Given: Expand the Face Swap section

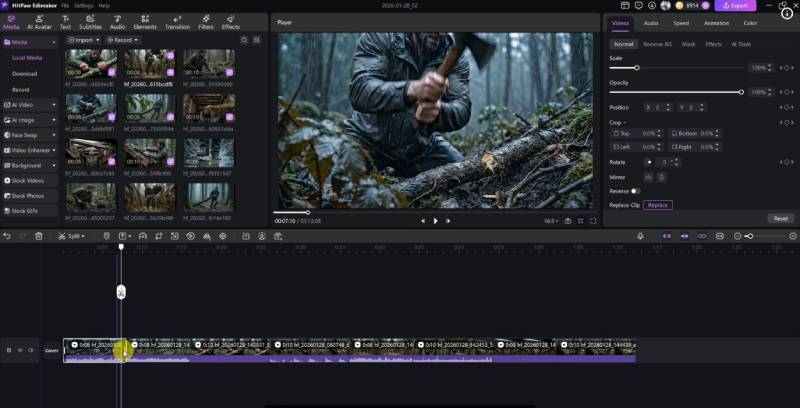Looking at the screenshot, I should tap(54, 135).
